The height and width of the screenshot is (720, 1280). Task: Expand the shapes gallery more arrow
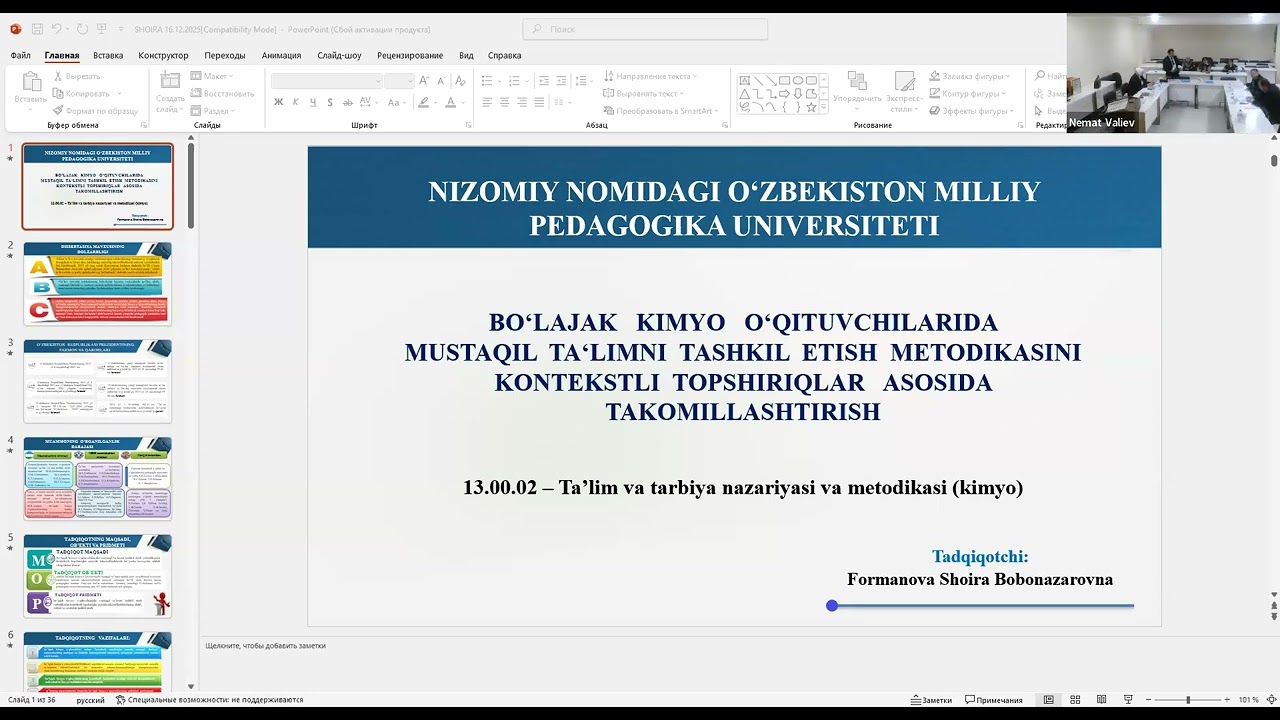point(825,108)
